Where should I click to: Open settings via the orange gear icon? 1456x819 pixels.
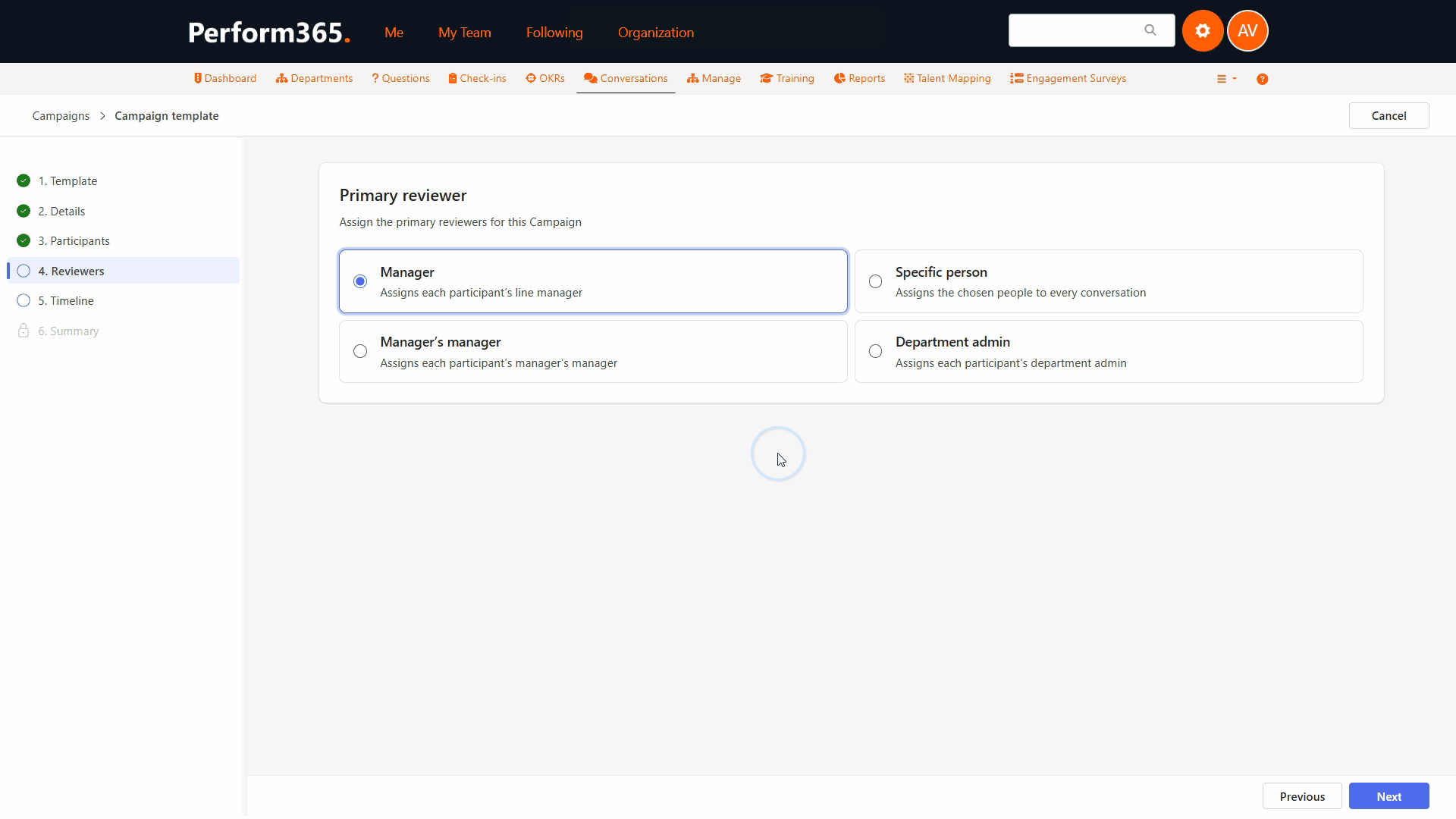point(1202,31)
